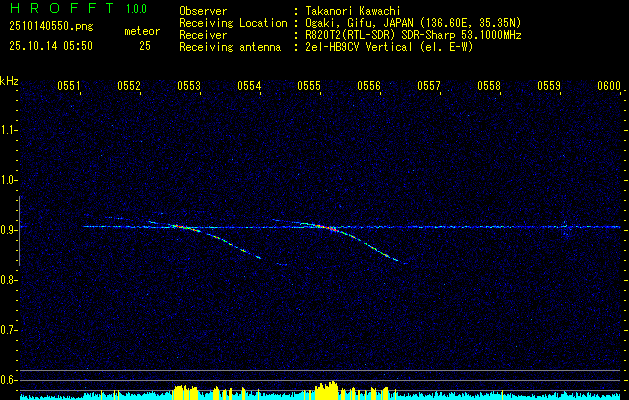Click the meteor label
Viewport: 629px width, 400px height.
142,31
